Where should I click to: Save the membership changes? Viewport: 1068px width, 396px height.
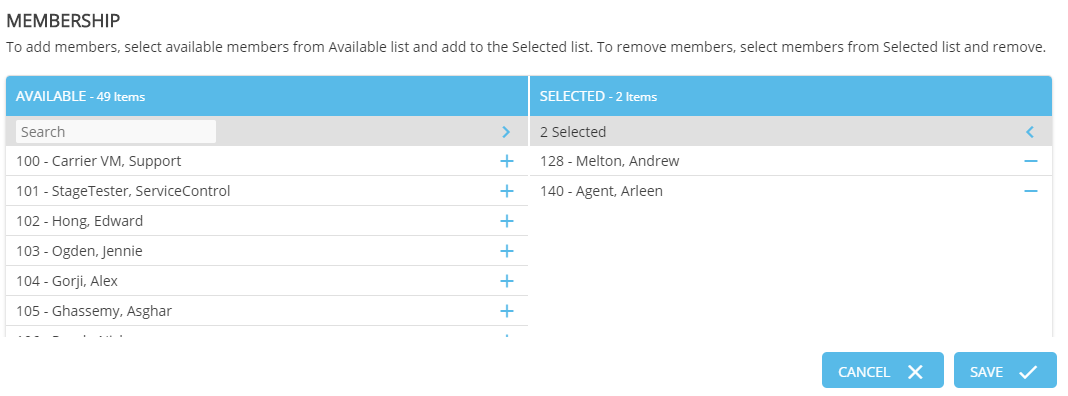pos(1005,370)
